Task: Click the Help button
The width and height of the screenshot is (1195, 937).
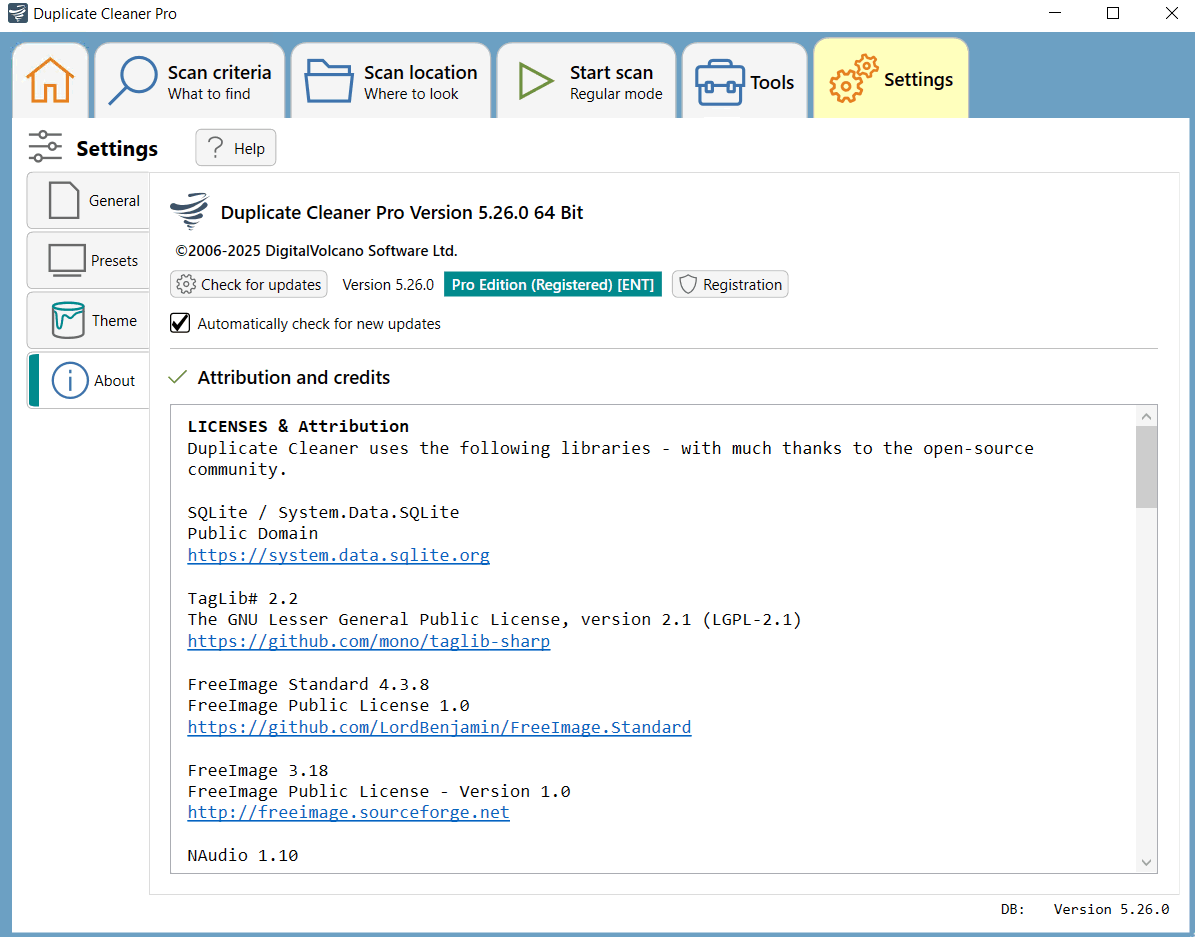Action: point(235,148)
